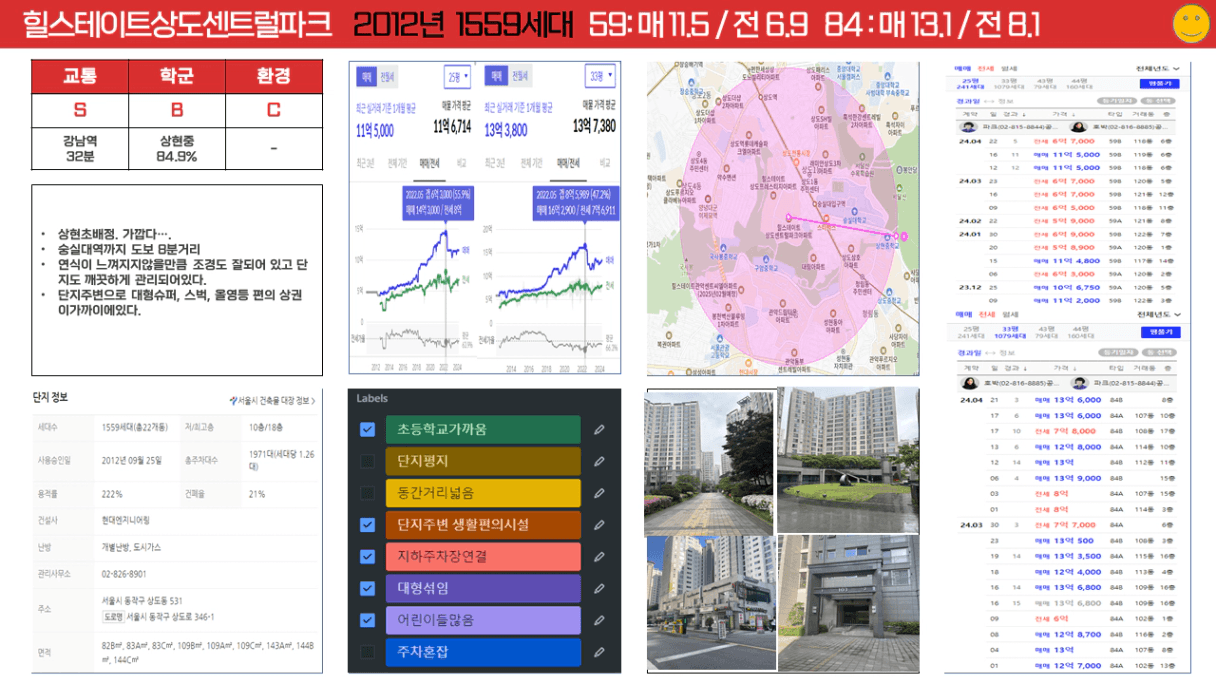
Task: Click the 02-826-8901 management office number
Action: click(124, 574)
